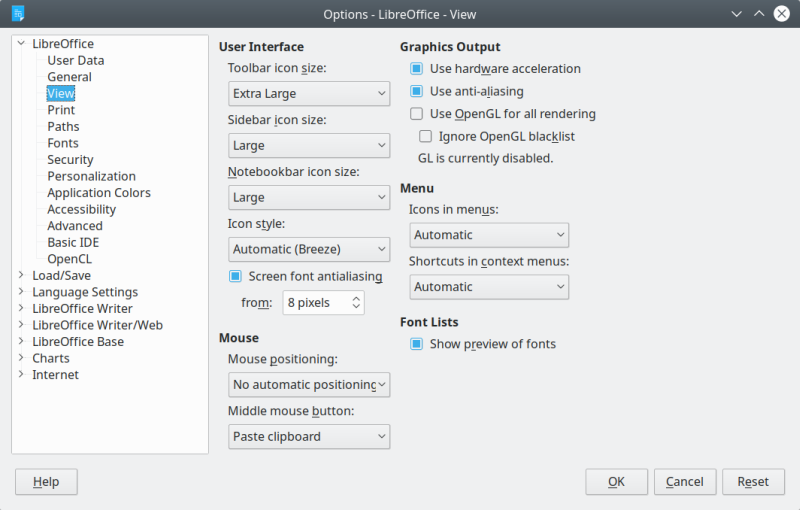The width and height of the screenshot is (800, 510).
Task: Open Mouse positioning dropdown
Action: click(x=309, y=385)
